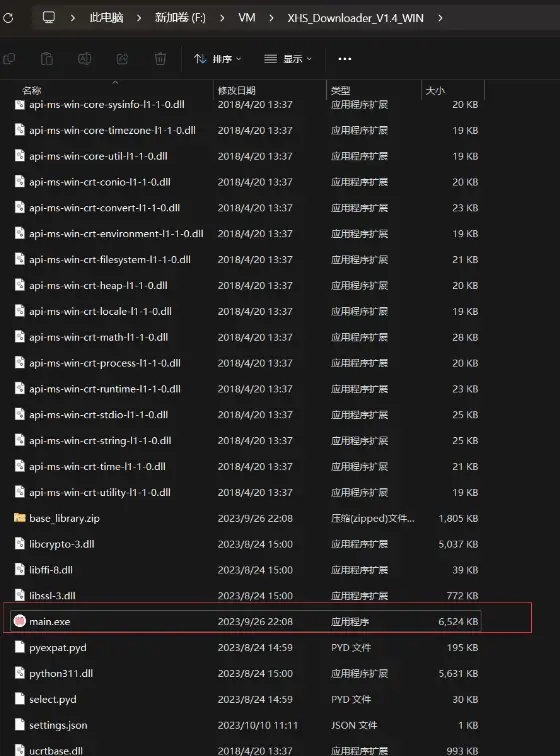Open the three-dot more options menu
The image size is (560, 756).
point(345,59)
